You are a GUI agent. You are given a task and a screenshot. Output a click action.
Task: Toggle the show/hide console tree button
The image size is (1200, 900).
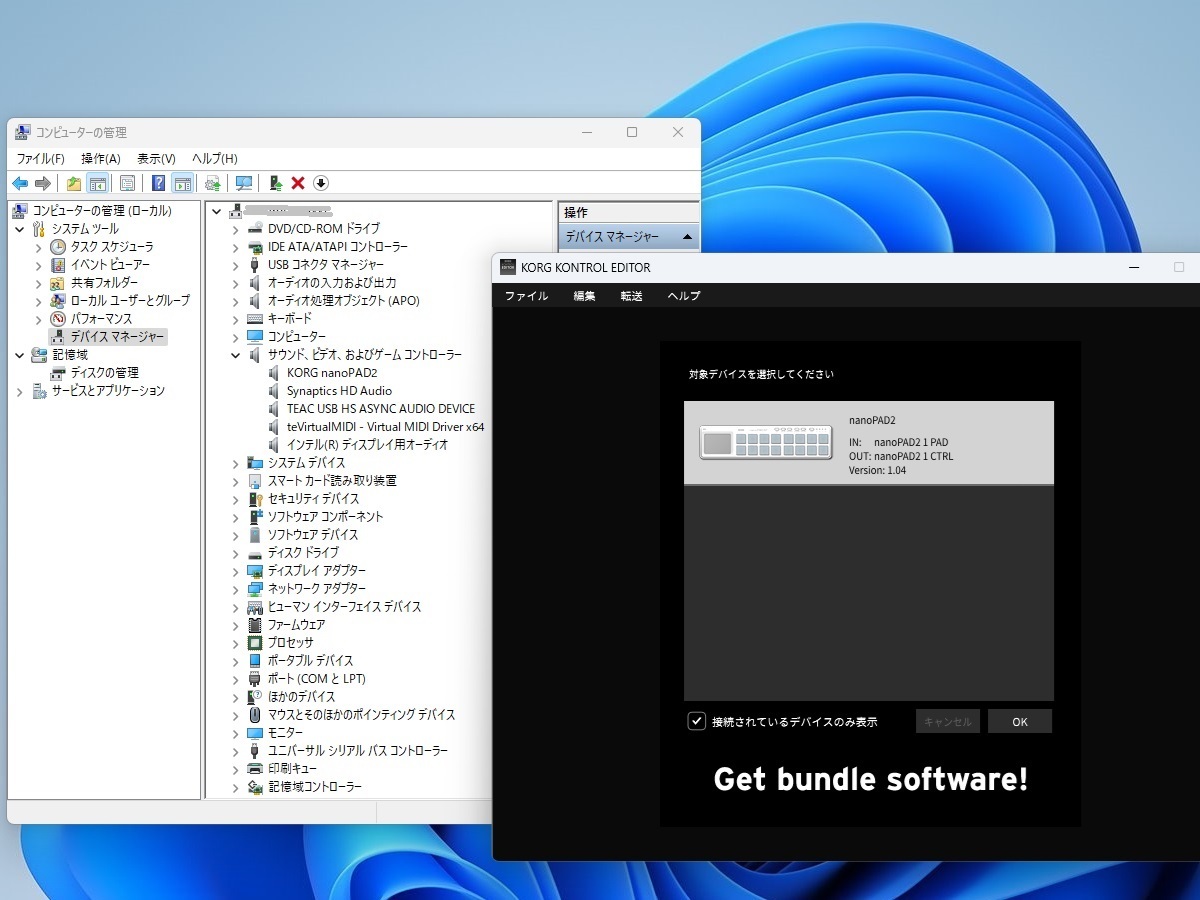(97, 183)
